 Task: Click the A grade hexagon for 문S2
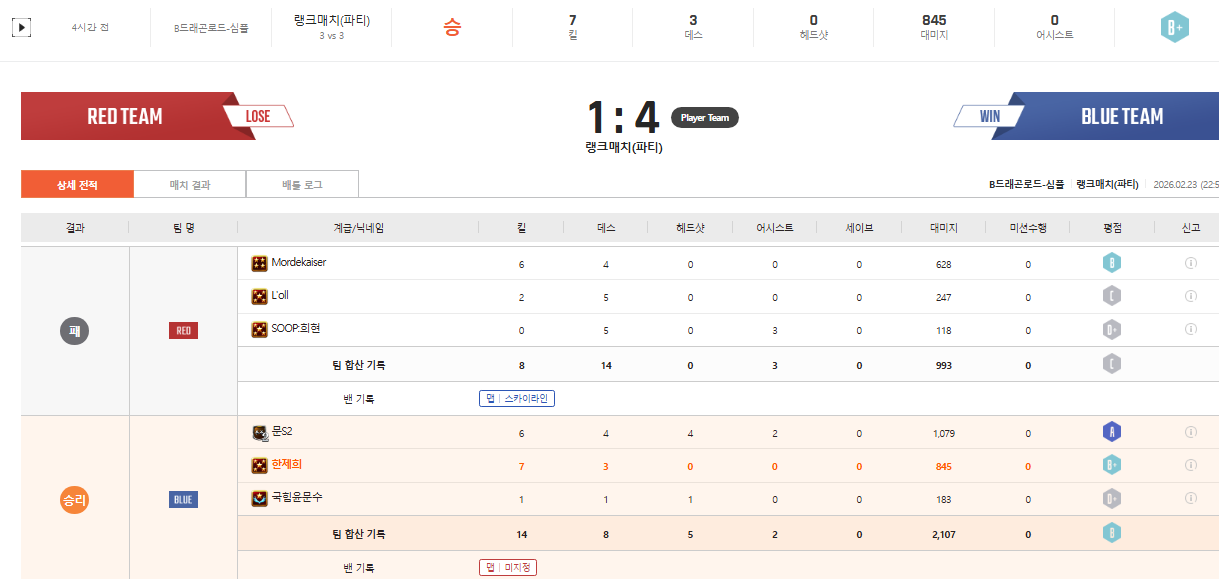[1112, 432]
